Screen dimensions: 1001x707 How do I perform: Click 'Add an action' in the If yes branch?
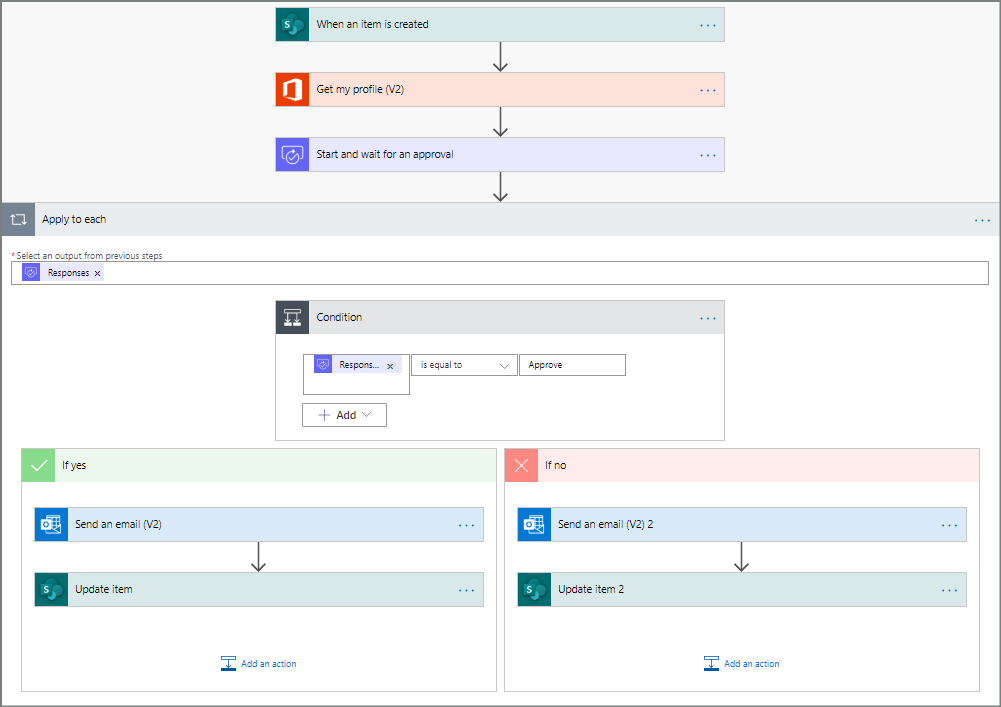pos(259,664)
